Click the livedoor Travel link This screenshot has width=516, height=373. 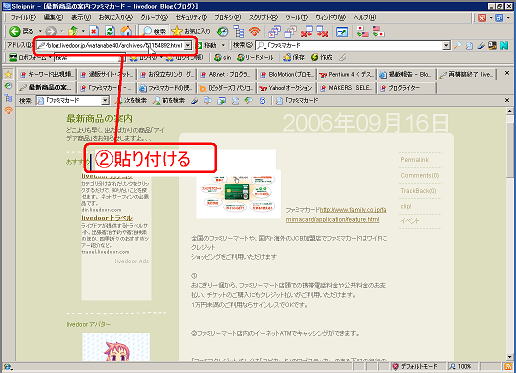[x=107, y=218]
